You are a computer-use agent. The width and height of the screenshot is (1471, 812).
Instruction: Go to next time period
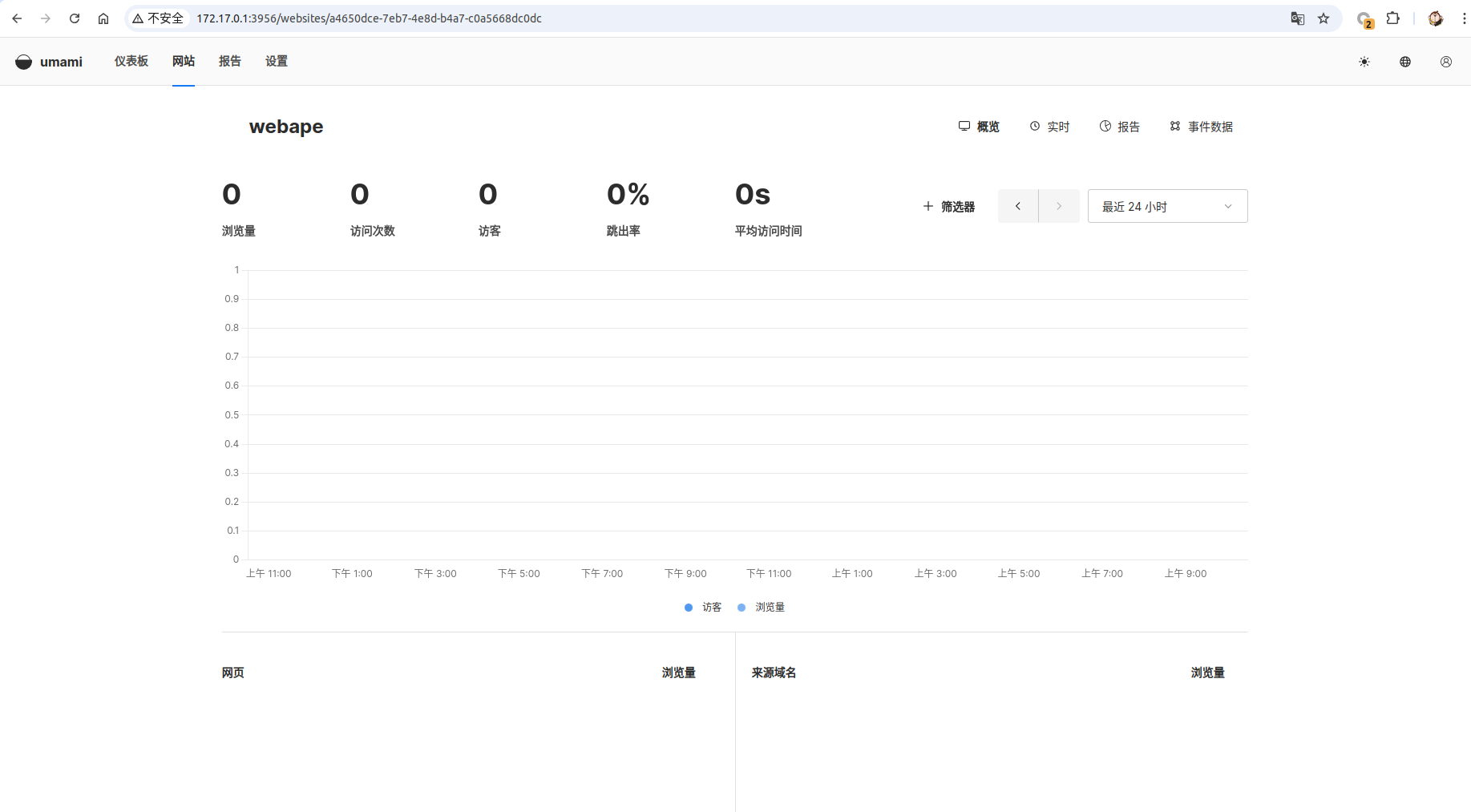point(1059,206)
